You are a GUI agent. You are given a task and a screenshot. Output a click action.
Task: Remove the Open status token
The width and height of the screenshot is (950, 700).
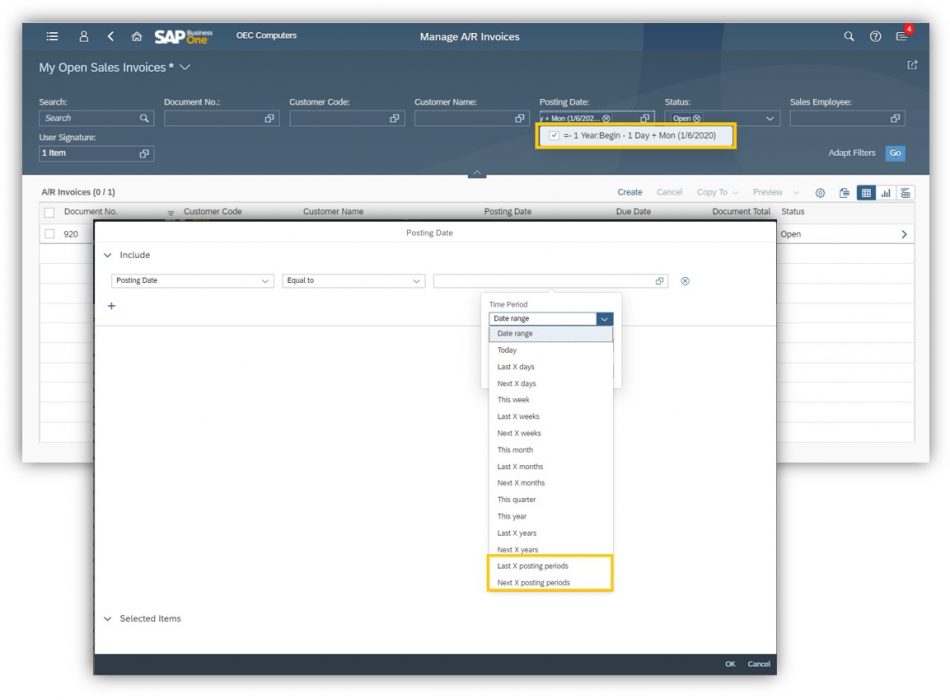click(x=697, y=118)
